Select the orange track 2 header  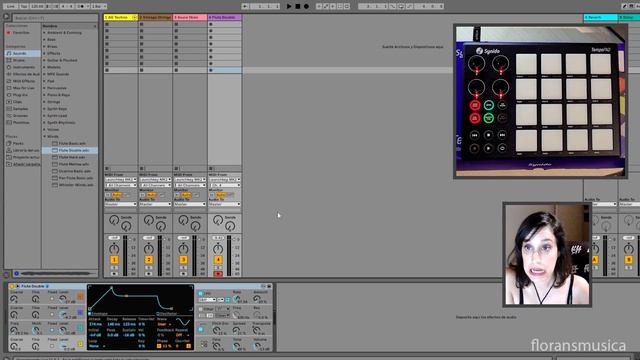(155, 18)
